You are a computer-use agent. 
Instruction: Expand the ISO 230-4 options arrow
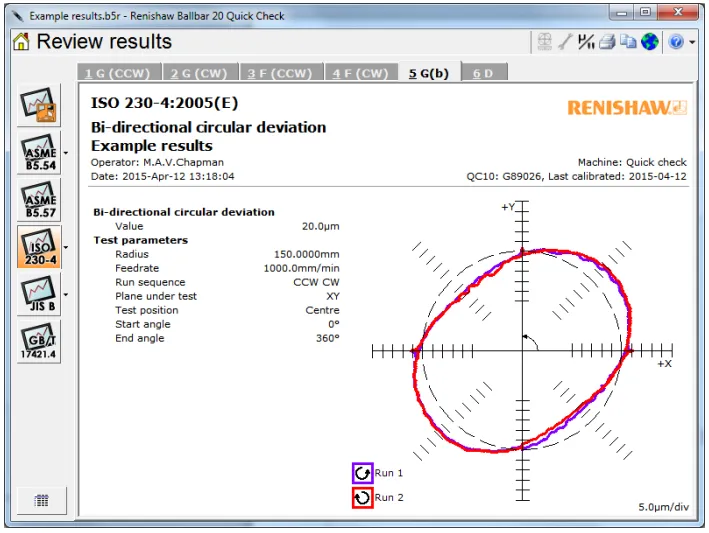point(66,247)
